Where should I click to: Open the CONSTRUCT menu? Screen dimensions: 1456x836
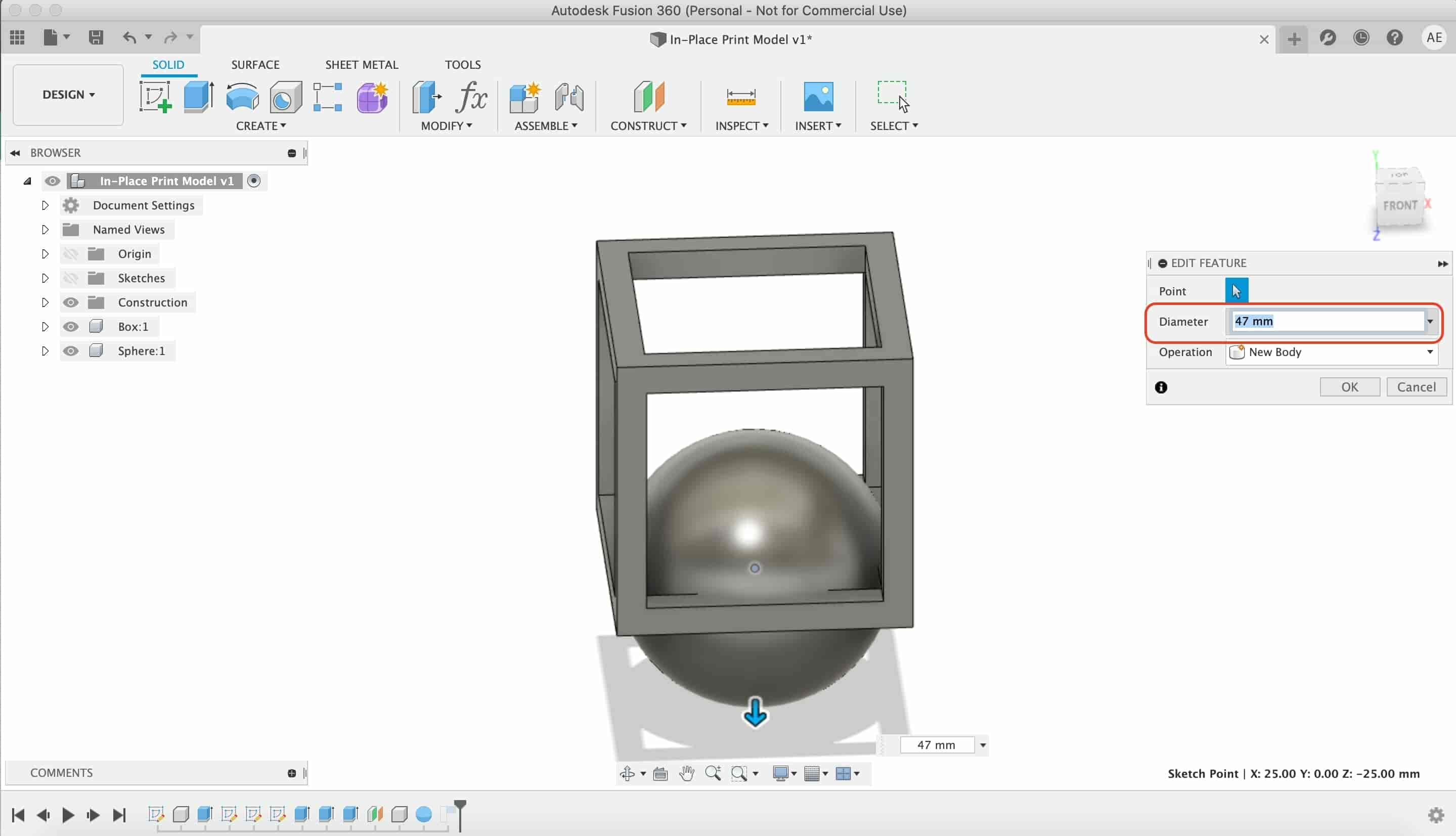coord(648,126)
